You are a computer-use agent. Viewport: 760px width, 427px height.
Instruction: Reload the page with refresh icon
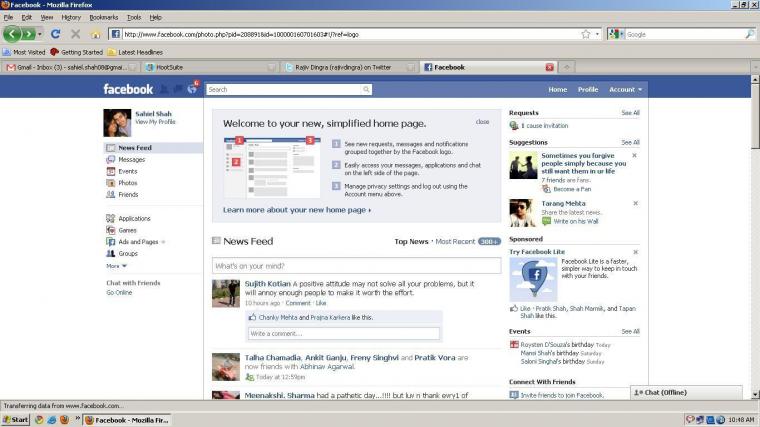click(55, 34)
